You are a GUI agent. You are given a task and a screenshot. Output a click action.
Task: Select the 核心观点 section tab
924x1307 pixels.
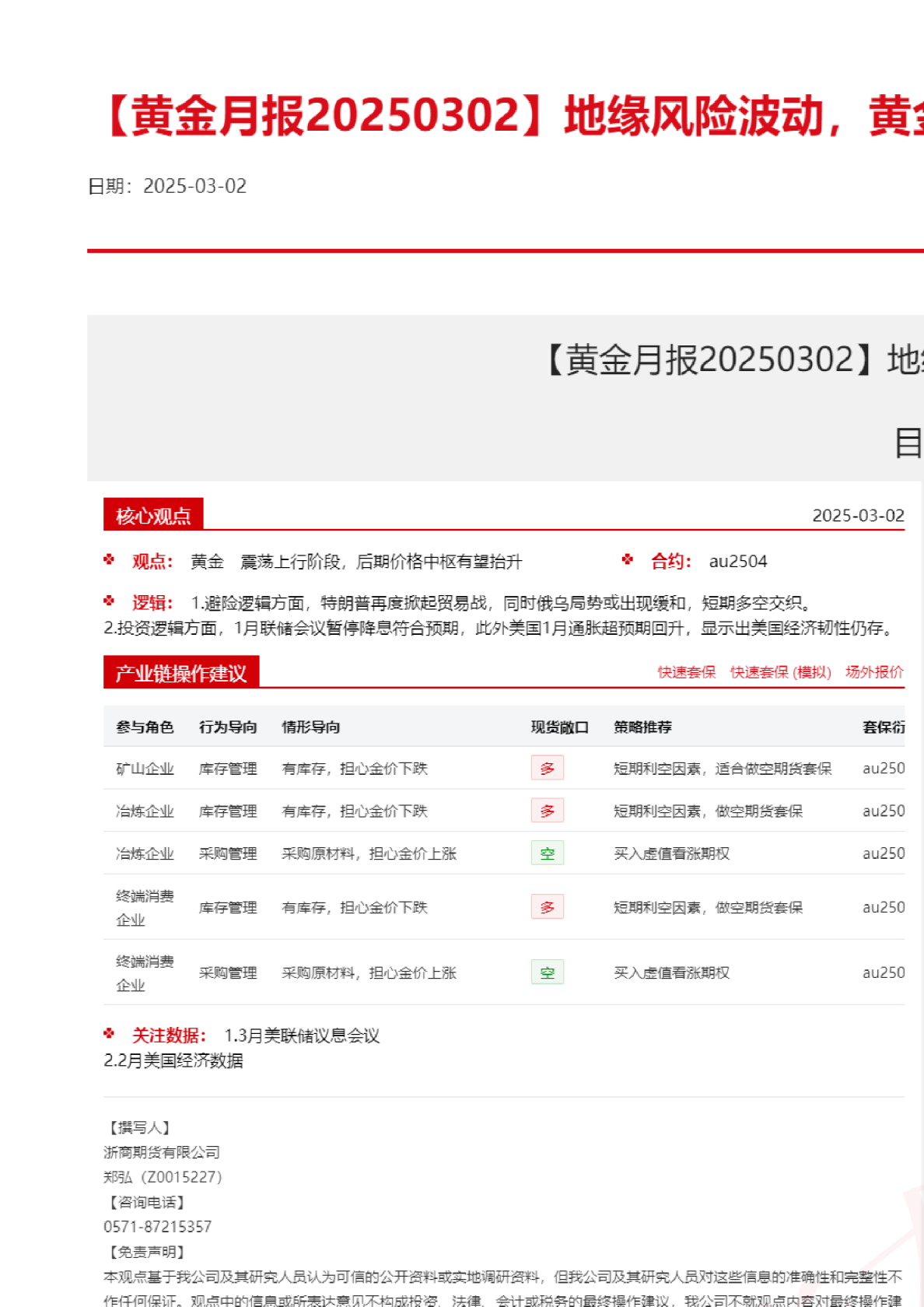[153, 515]
